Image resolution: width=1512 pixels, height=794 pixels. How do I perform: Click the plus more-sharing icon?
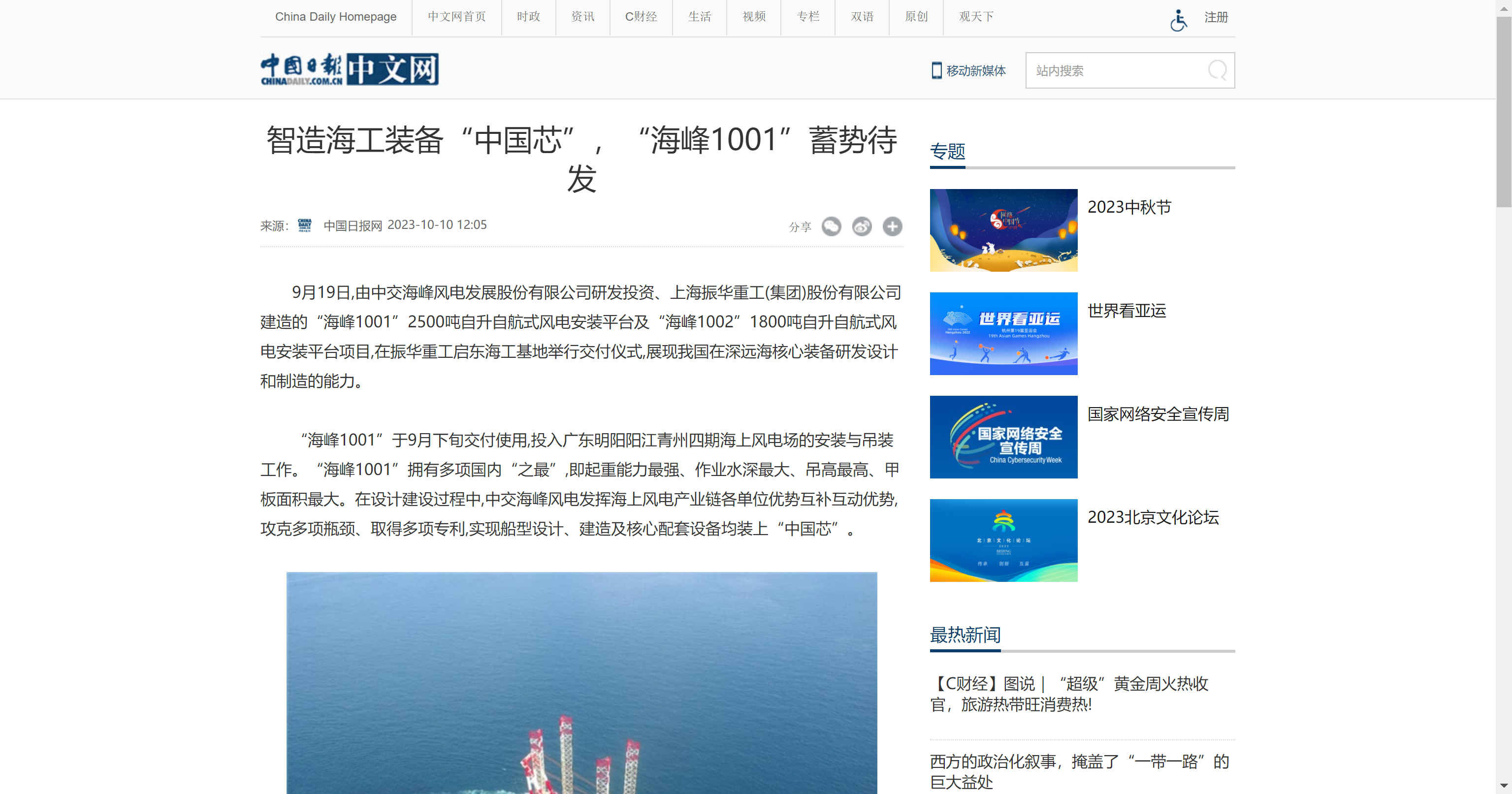click(892, 226)
